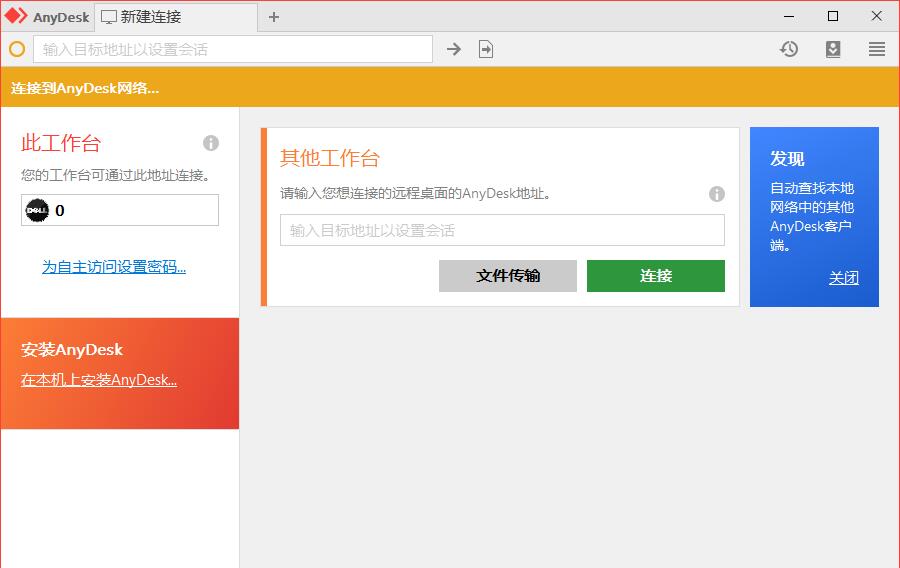
Task: Close the AnyDesk window
Action: tap(876, 17)
